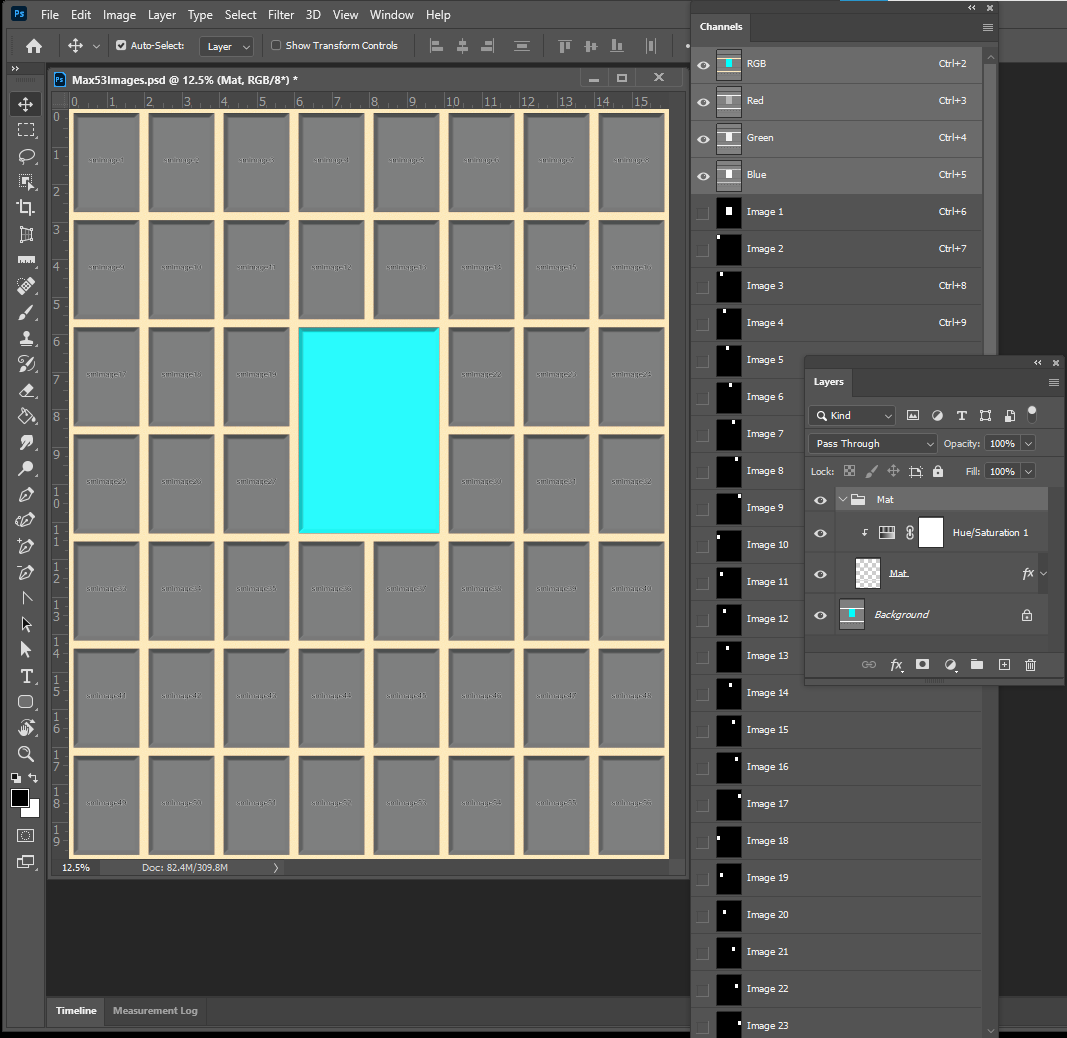Select the Image 5 channel

pos(764,360)
